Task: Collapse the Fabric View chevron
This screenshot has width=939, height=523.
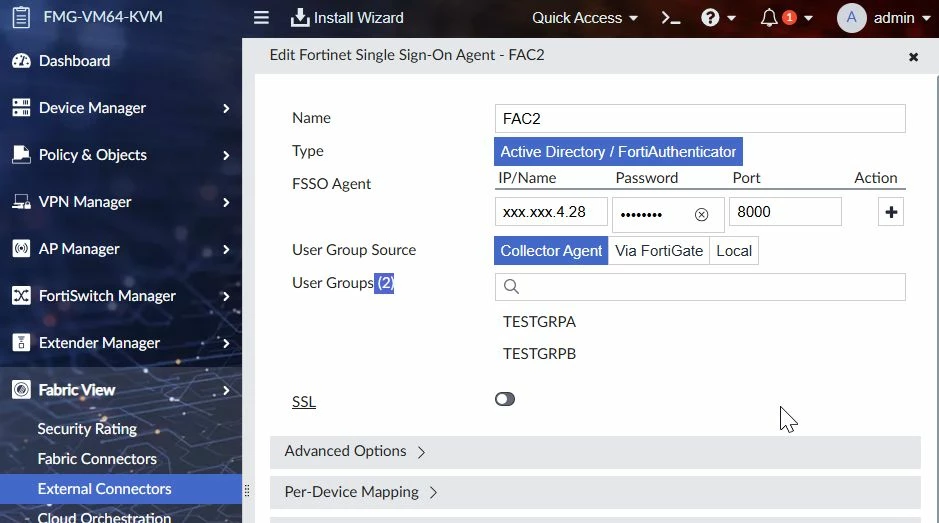Action: point(226,391)
